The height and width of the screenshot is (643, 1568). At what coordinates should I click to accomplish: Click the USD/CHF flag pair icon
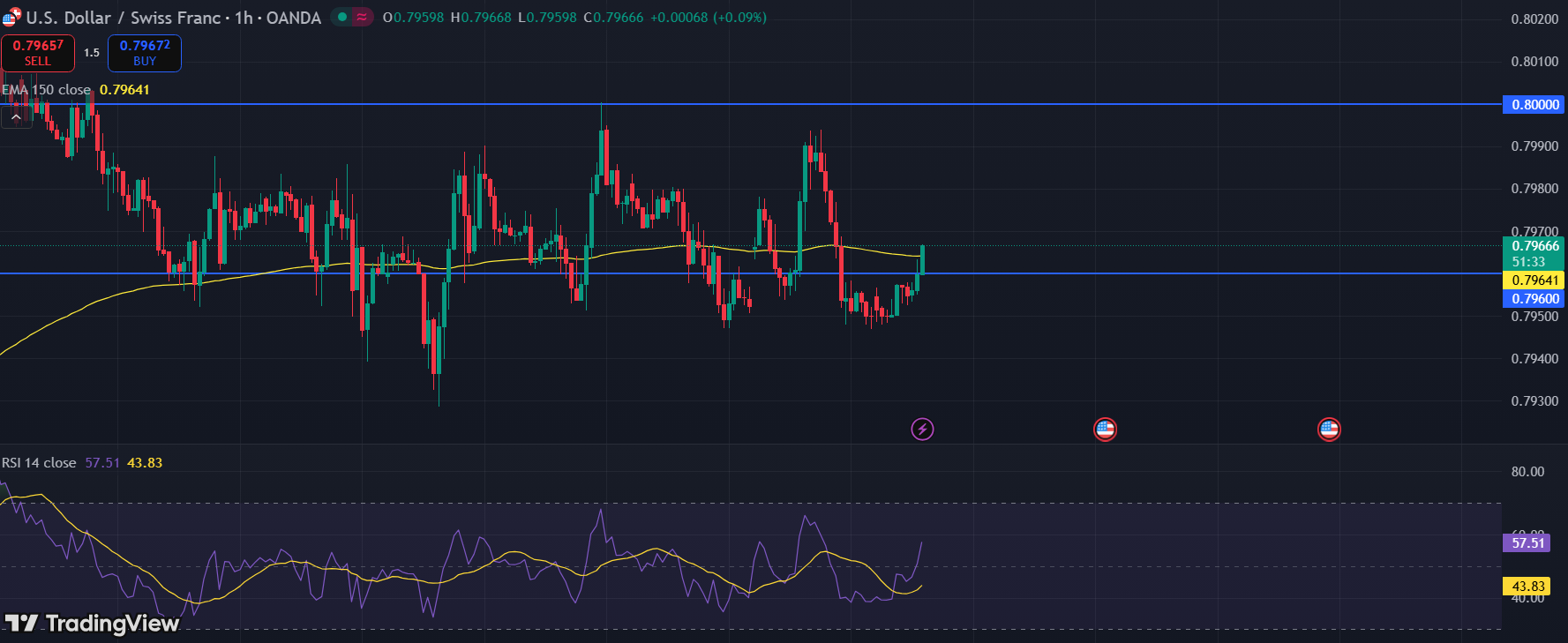11,17
